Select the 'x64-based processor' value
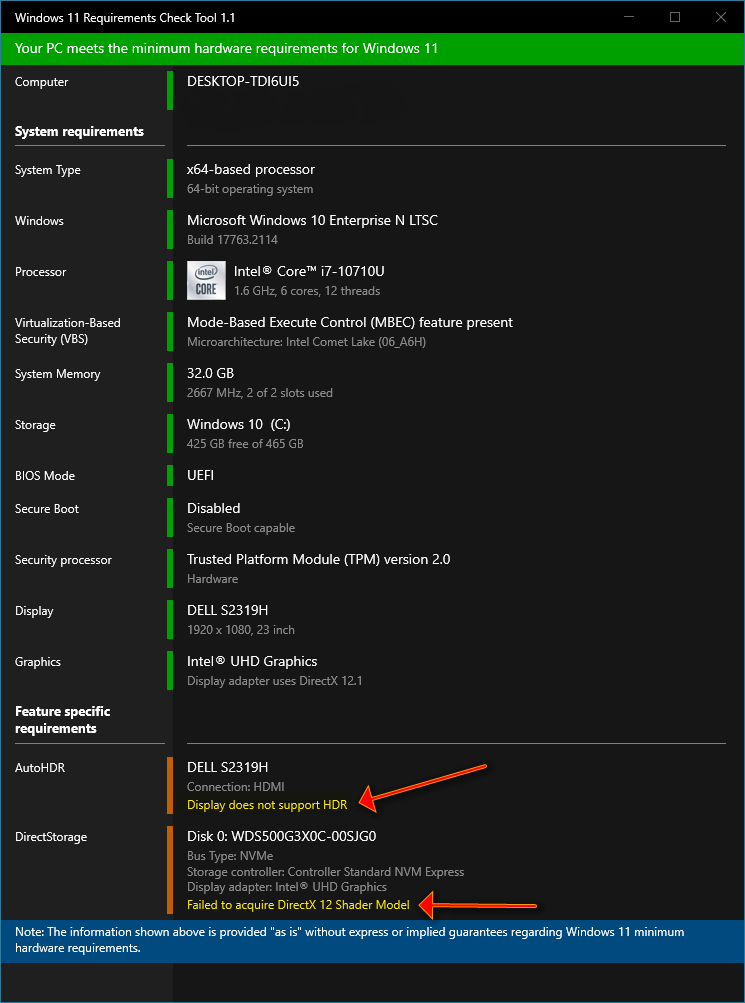Image resolution: width=745 pixels, height=1003 pixels. (251, 170)
